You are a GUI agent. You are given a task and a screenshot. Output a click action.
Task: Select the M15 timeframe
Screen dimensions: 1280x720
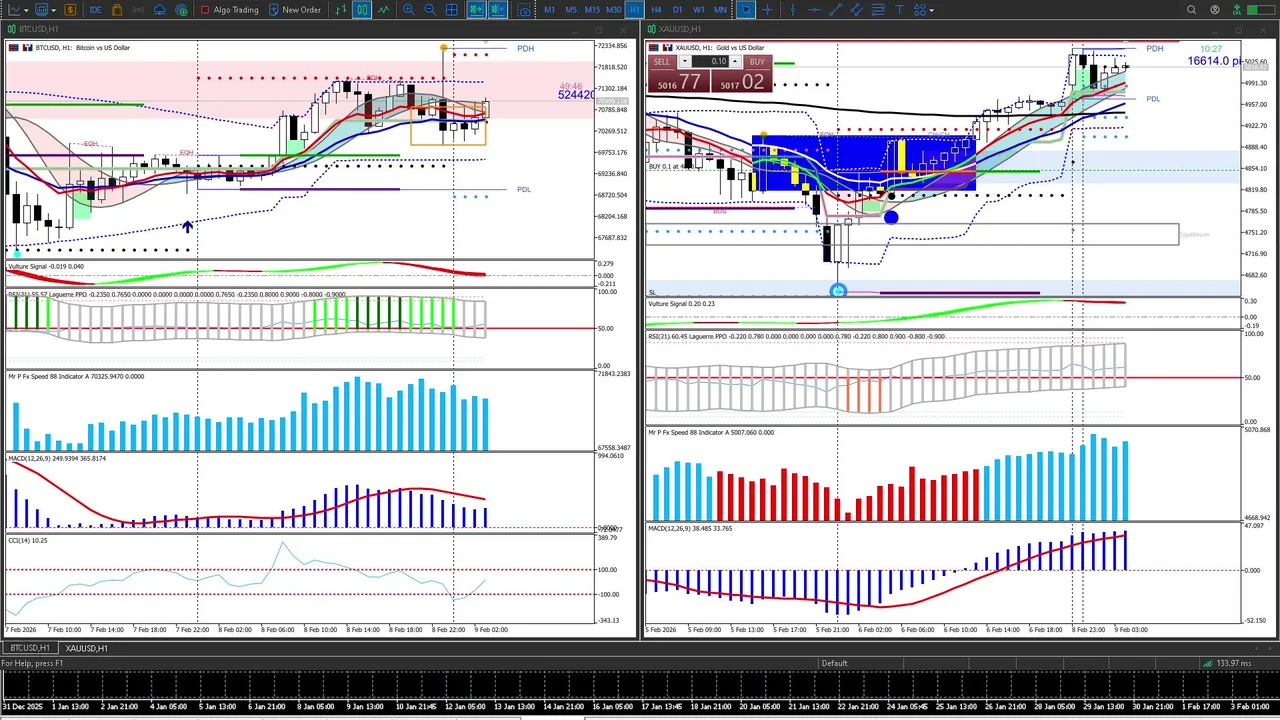[592, 10]
